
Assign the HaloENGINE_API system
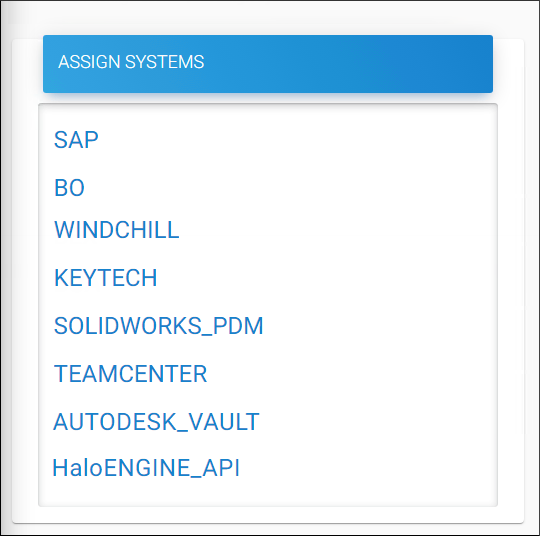[x=146, y=468]
